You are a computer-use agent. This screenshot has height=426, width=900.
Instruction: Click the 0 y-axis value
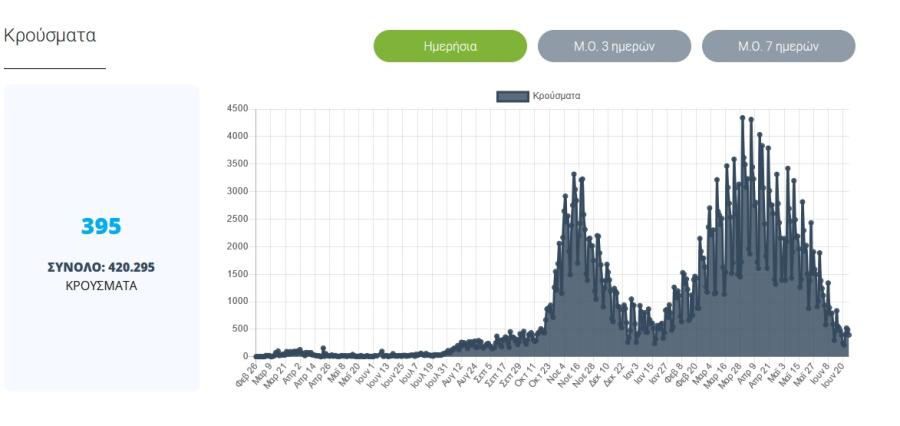(x=245, y=357)
